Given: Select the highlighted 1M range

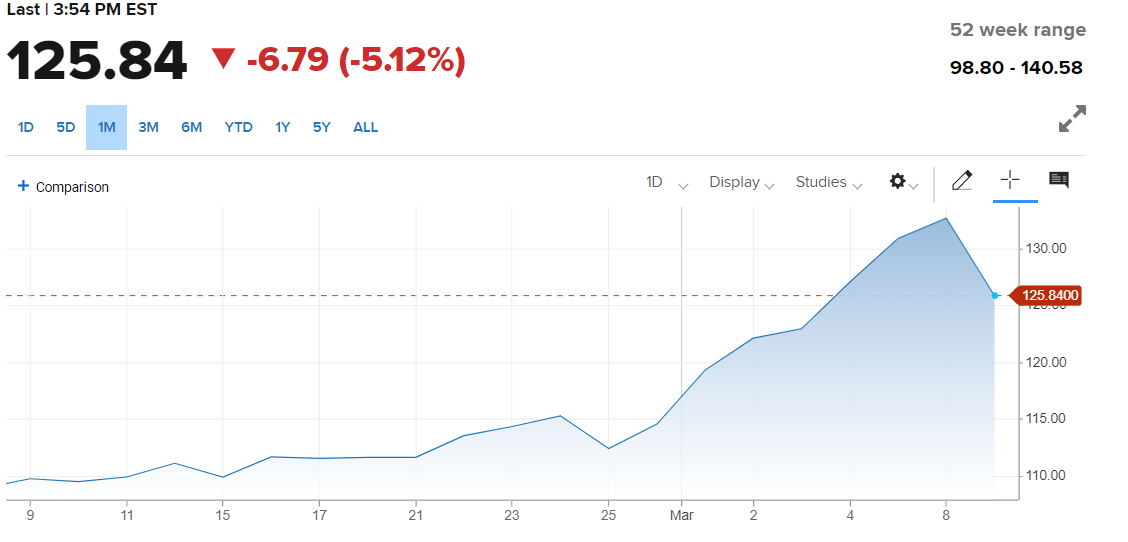Looking at the screenshot, I should point(106,127).
